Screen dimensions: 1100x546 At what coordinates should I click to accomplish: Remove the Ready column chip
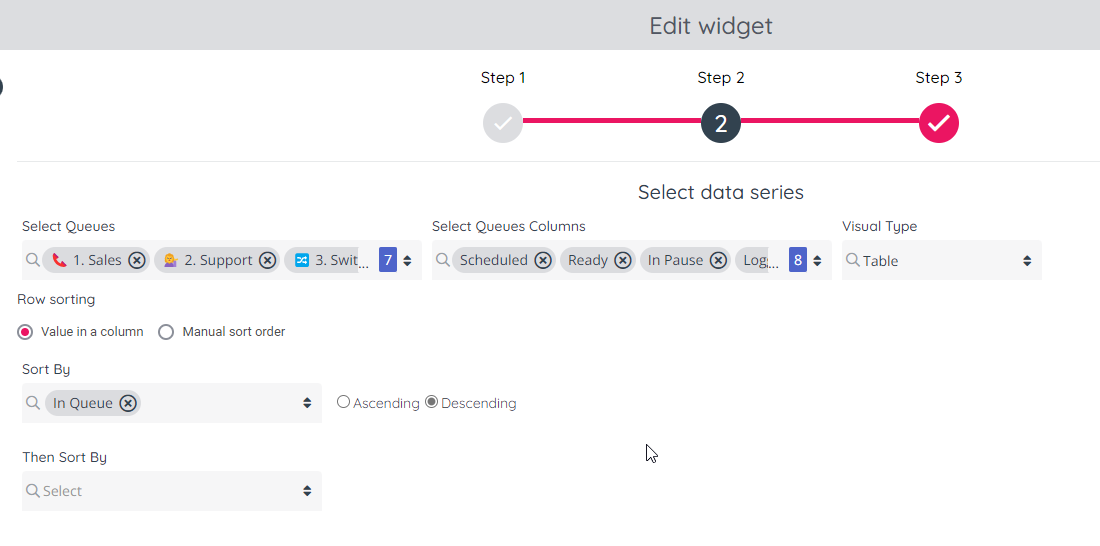pos(622,260)
